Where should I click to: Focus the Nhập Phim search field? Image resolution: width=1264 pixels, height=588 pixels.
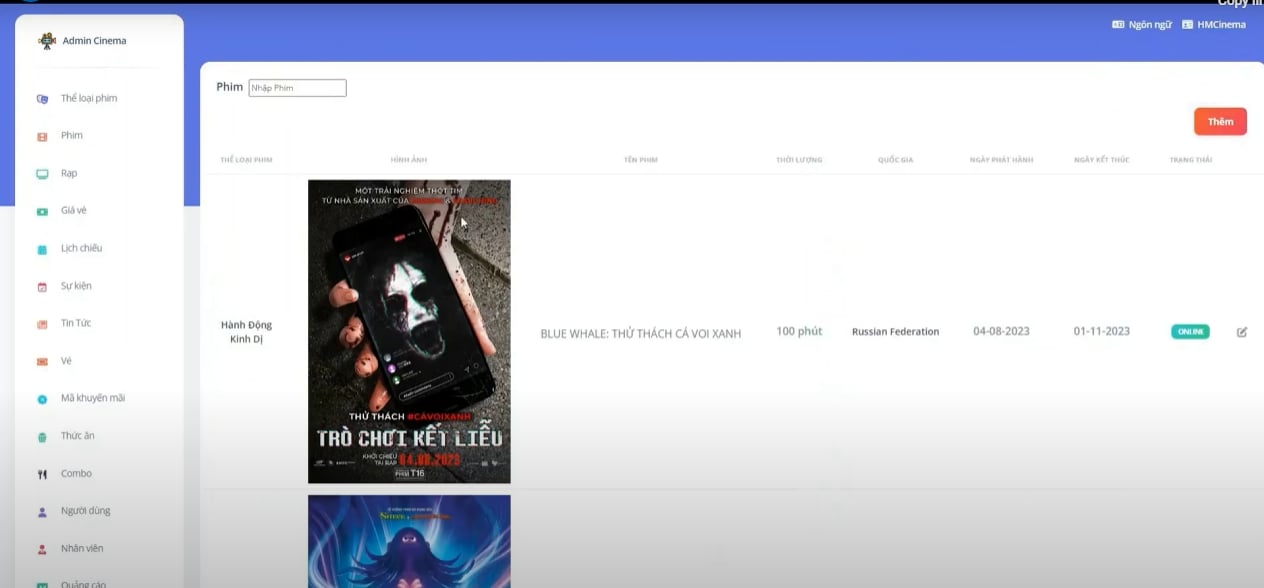[x=297, y=88]
